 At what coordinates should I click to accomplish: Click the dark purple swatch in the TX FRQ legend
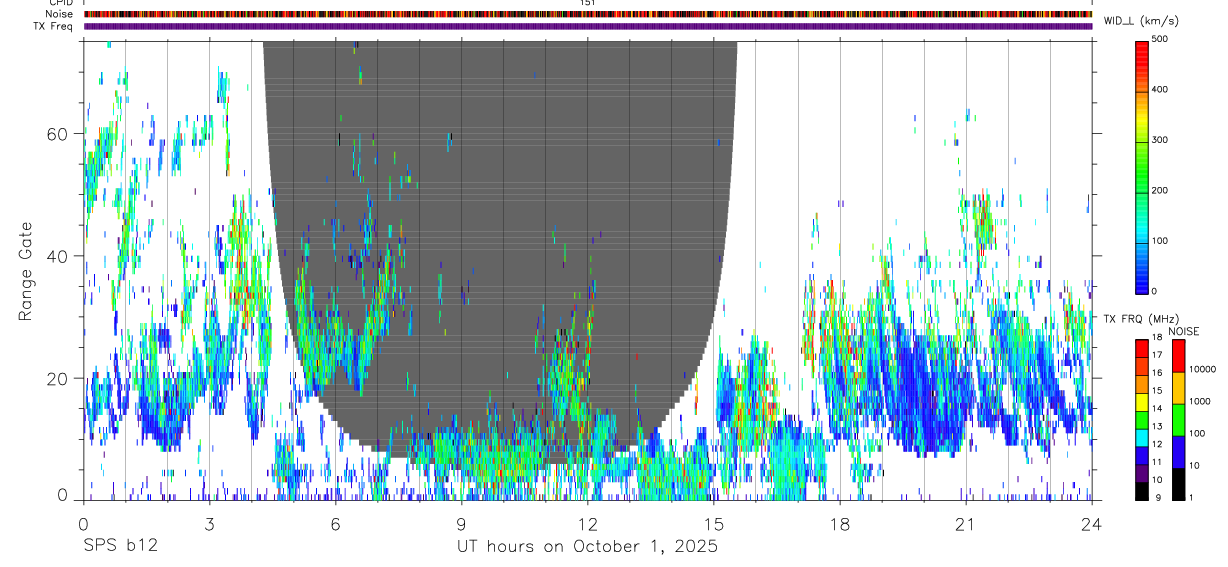point(1141,473)
